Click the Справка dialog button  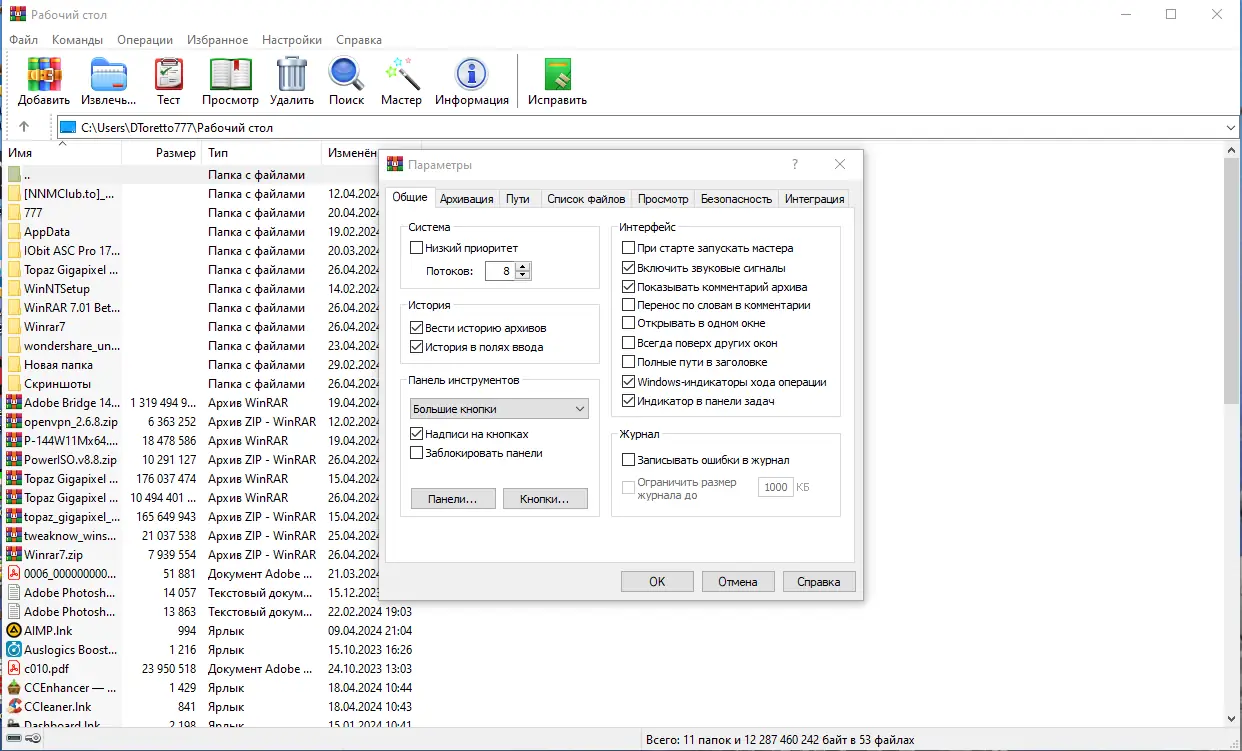point(819,582)
